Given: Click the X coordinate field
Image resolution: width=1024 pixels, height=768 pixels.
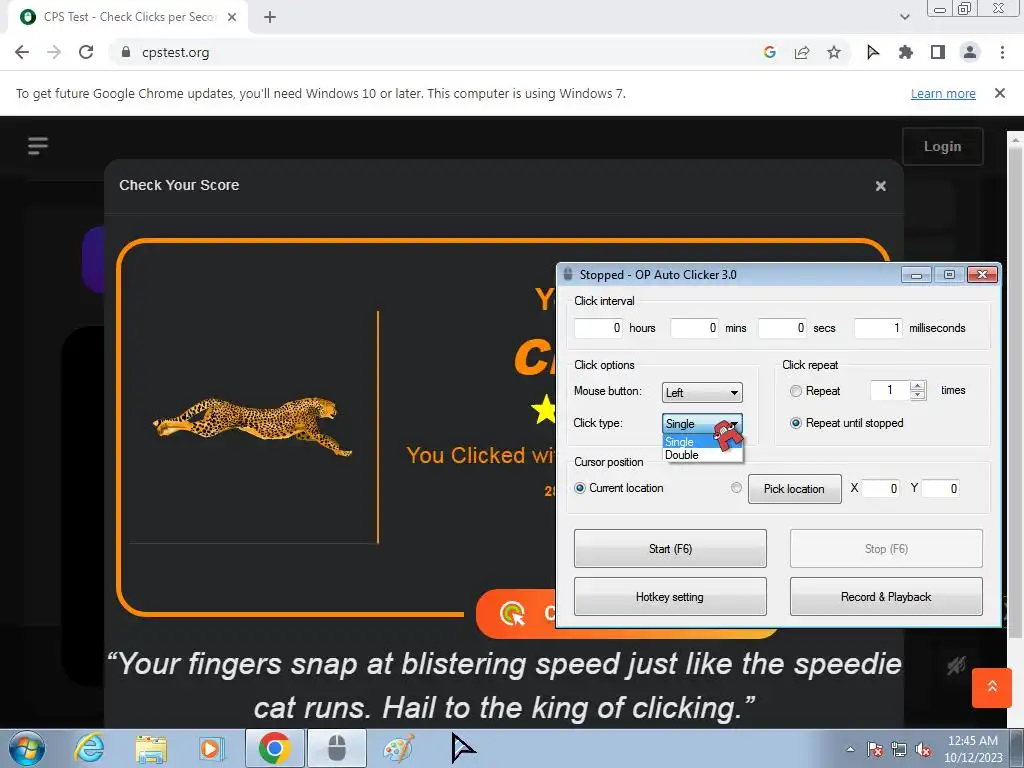Looking at the screenshot, I should (880, 488).
